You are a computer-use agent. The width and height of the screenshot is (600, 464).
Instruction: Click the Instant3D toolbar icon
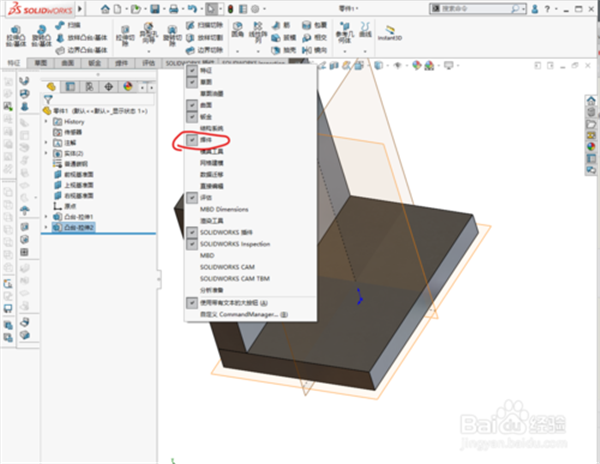(389, 30)
